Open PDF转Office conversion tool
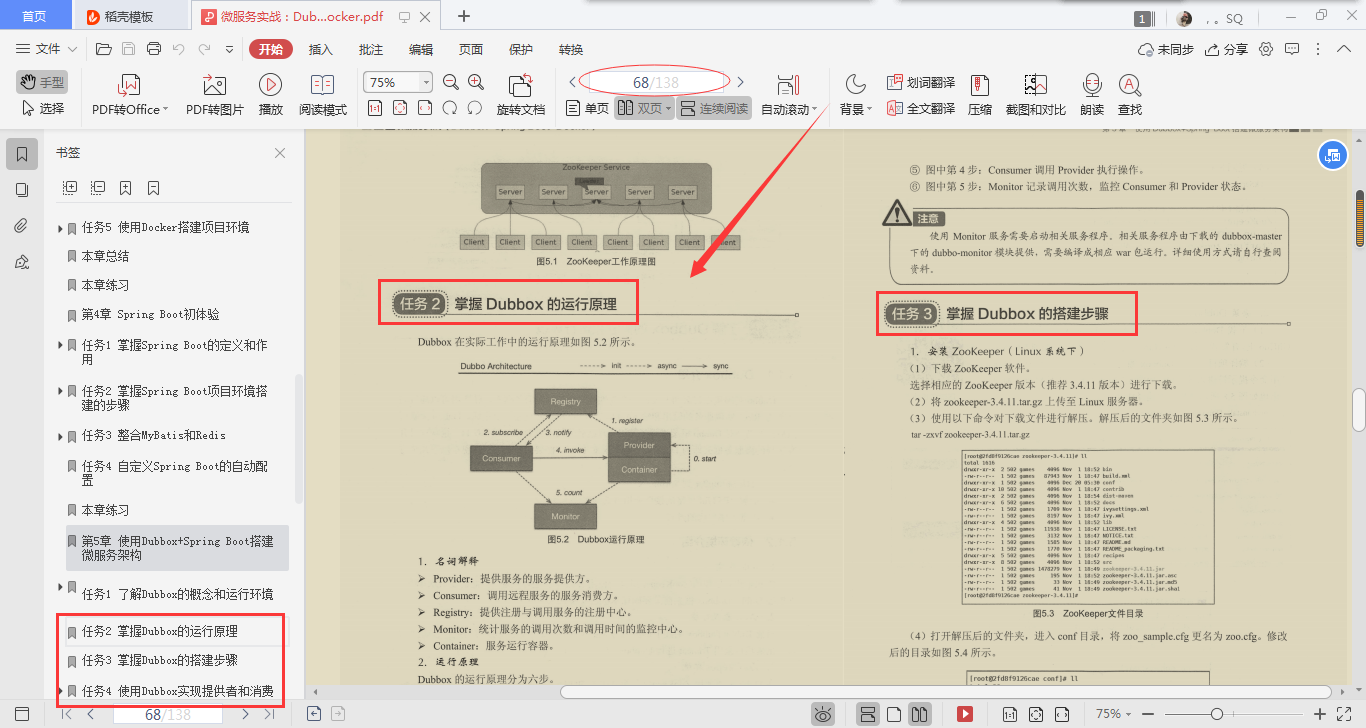This screenshot has width=1366, height=728. click(x=130, y=96)
